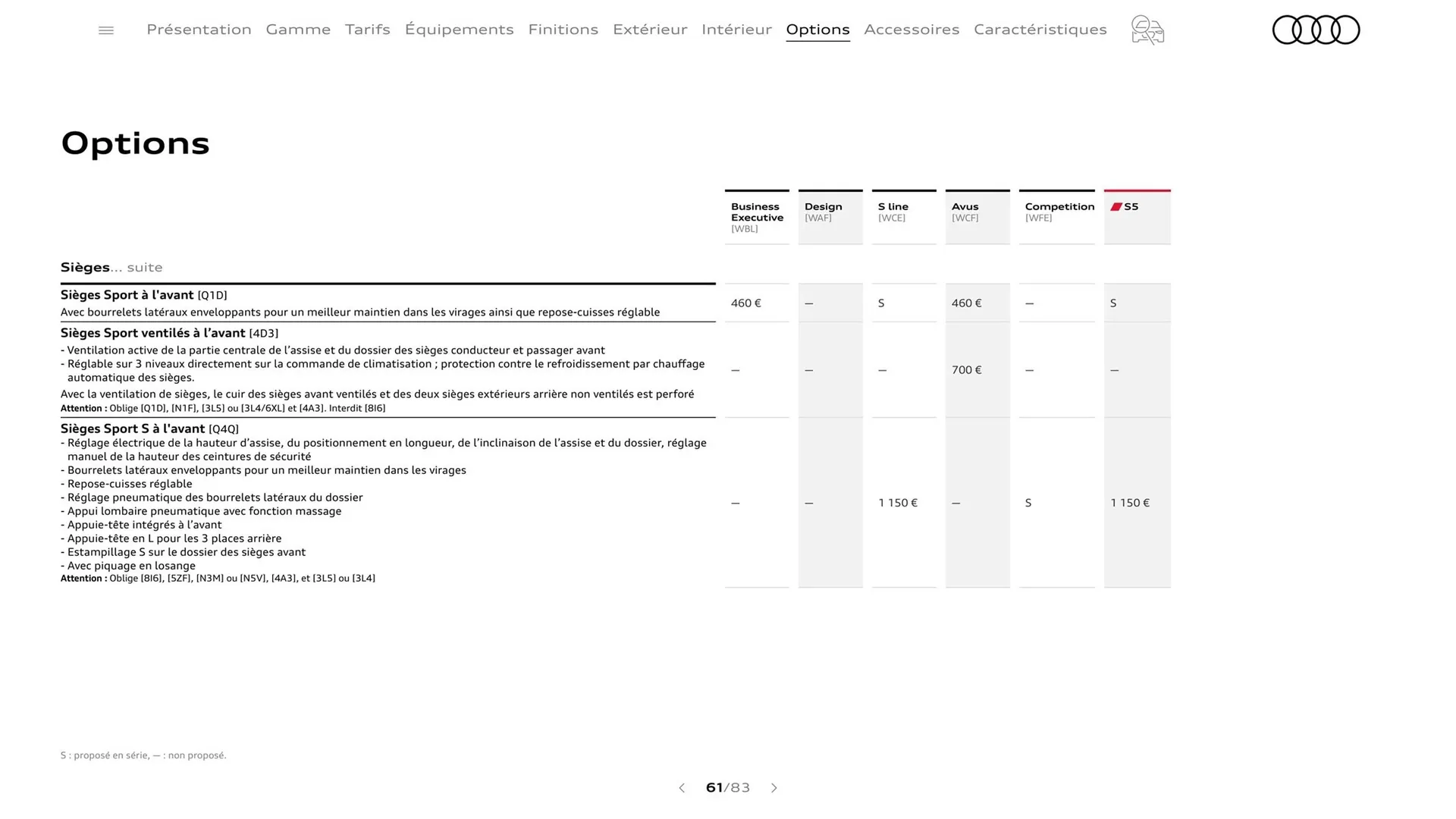Switch to the Équipements tab
Viewport: 1456px width, 819px height.
coord(459,30)
